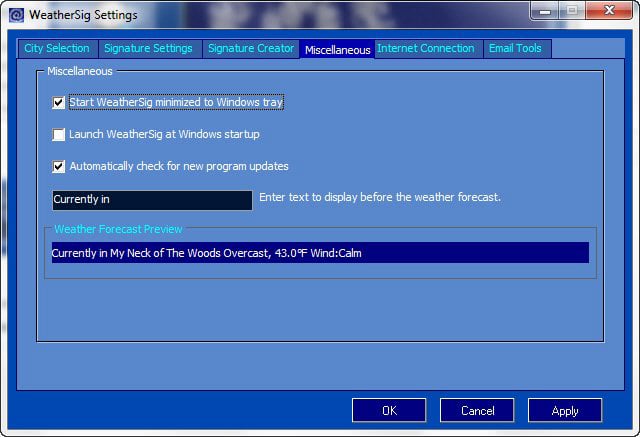Click the WeatherSig app icon in title bar
Viewport: 640px width, 437px height.
tap(15, 15)
